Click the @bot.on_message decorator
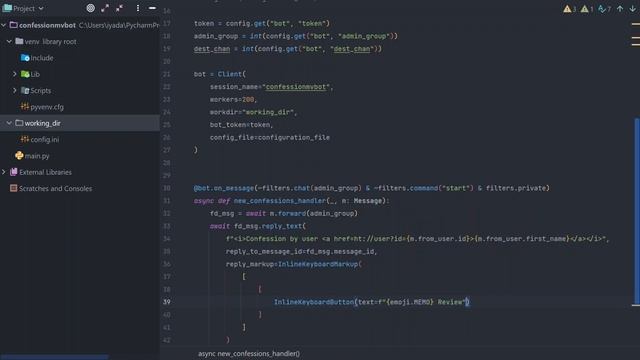 (224, 188)
